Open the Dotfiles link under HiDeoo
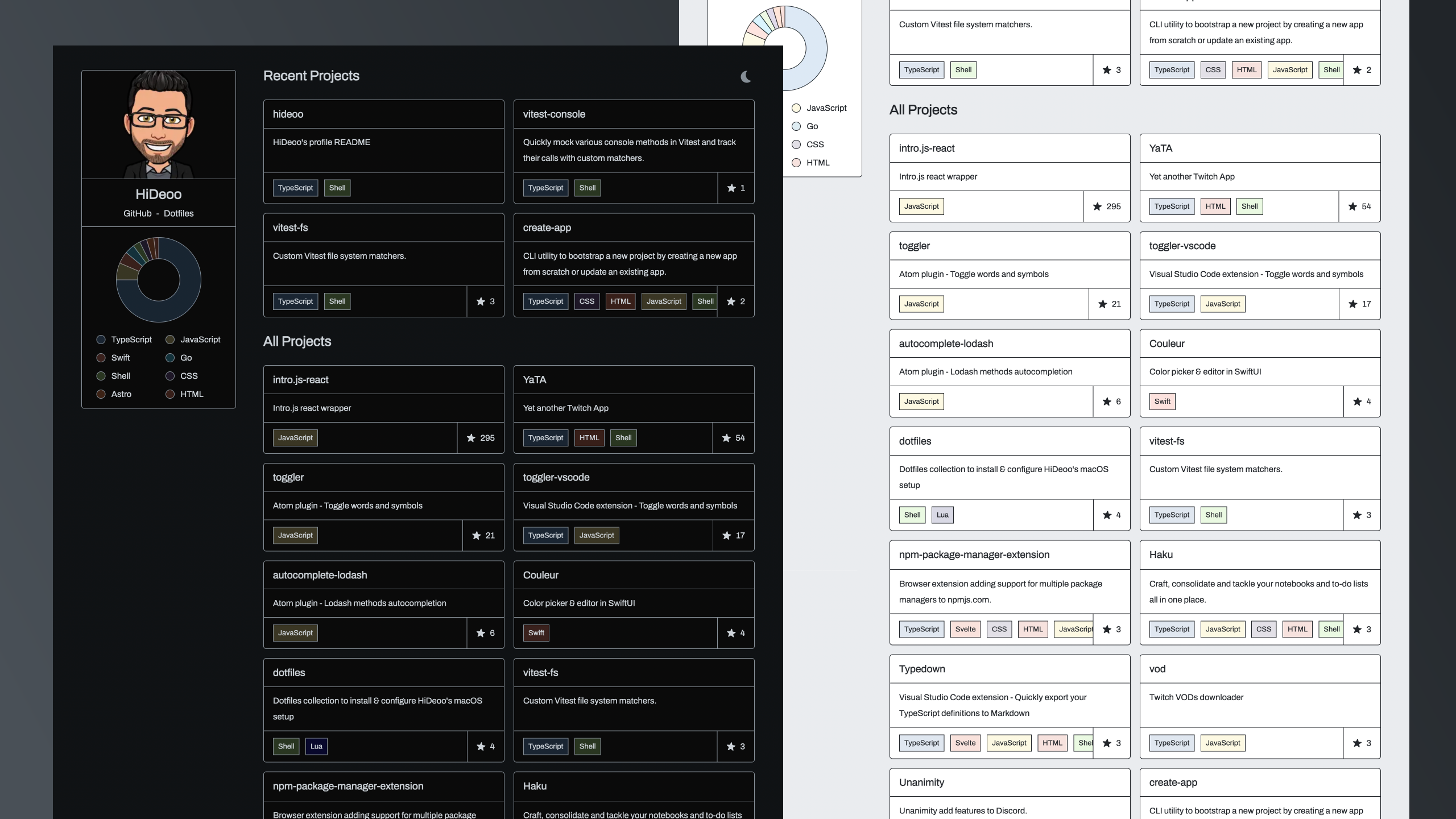1456x819 pixels. pyautogui.click(x=179, y=213)
